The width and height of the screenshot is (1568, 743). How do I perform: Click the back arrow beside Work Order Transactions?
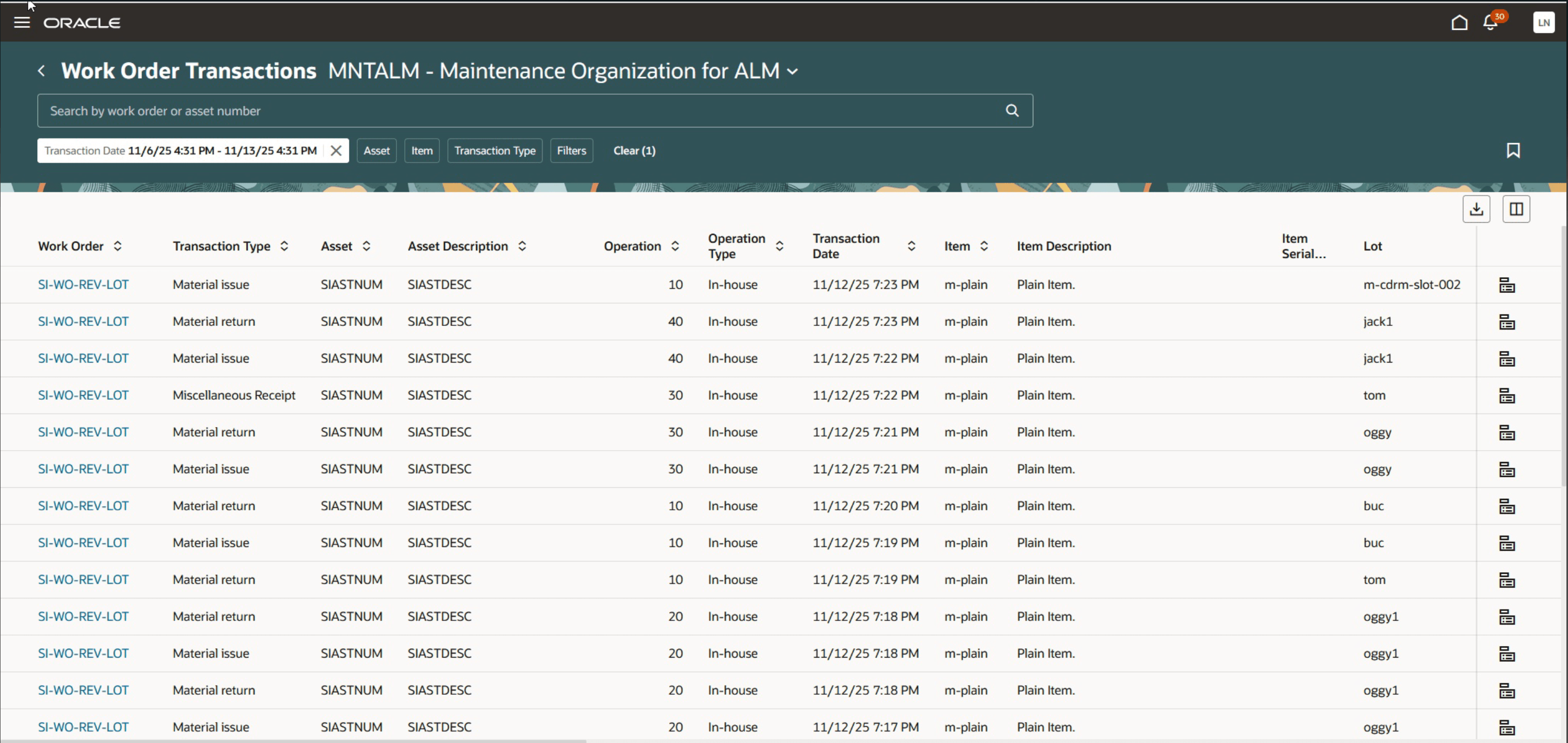pos(41,71)
